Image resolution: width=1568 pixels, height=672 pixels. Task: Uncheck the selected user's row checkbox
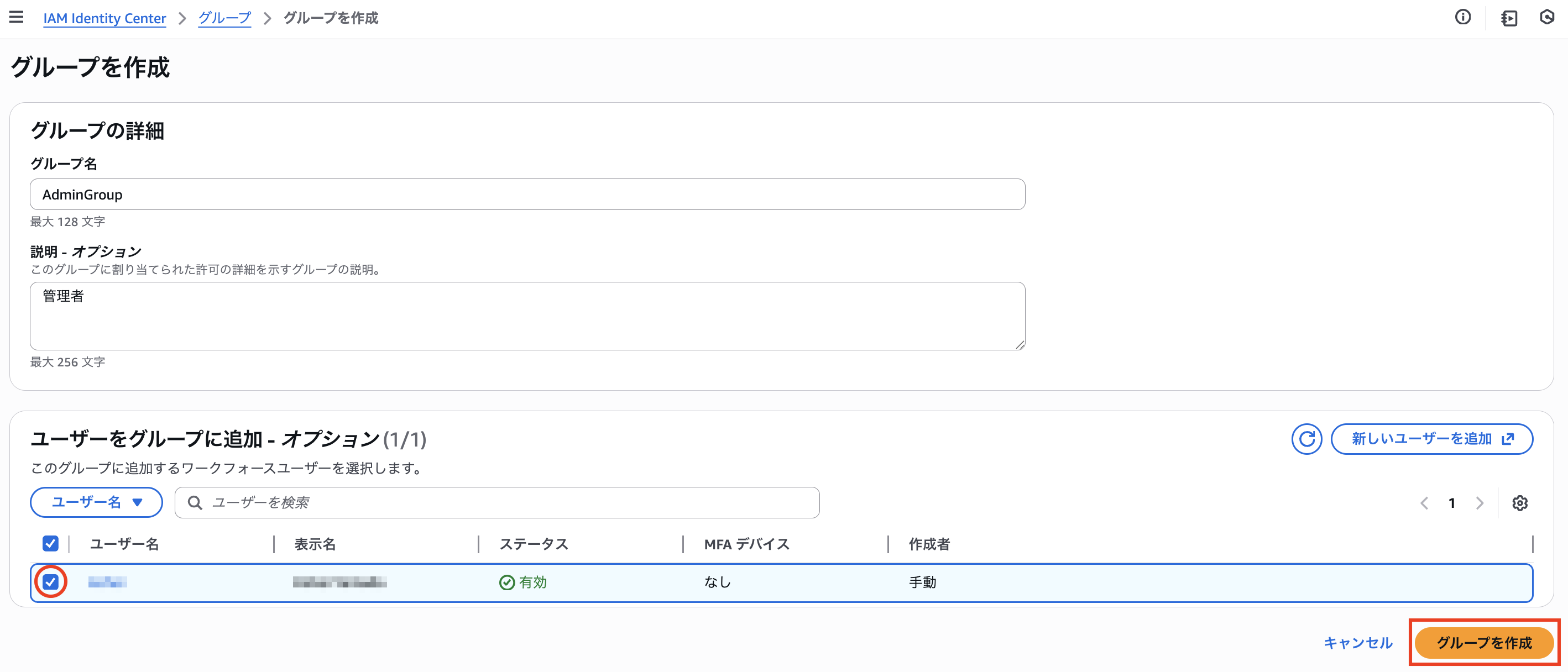(51, 582)
